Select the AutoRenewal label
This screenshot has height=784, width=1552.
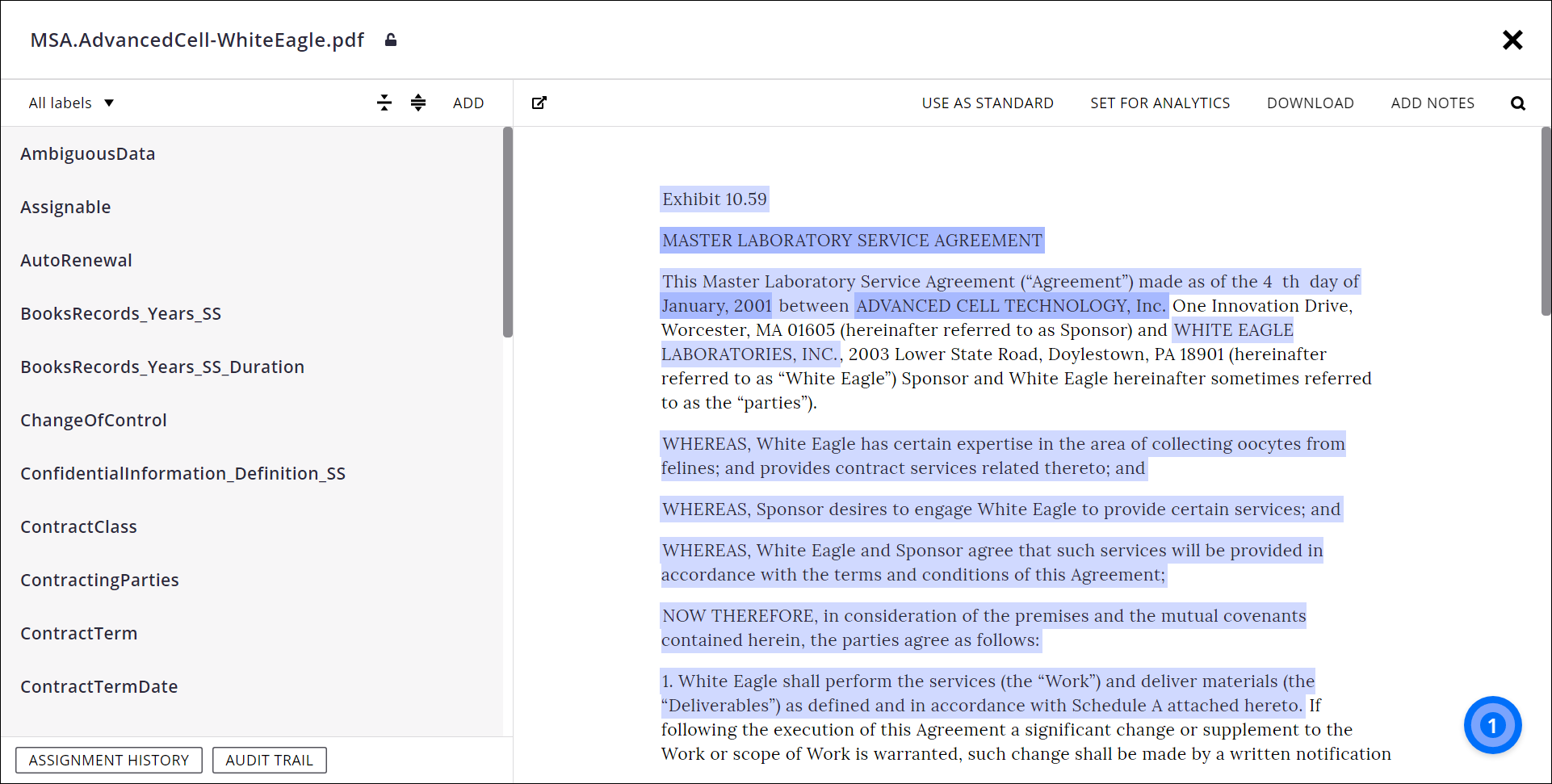(76, 260)
